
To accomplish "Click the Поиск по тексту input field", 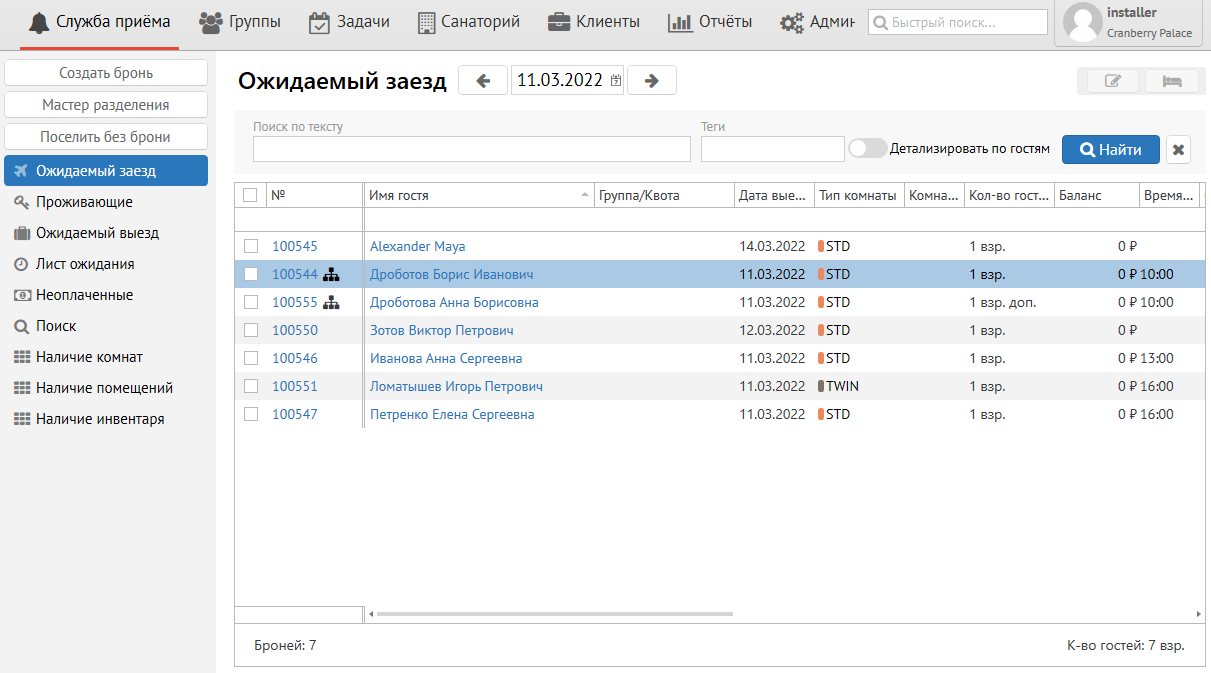I will (x=471, y=149).
